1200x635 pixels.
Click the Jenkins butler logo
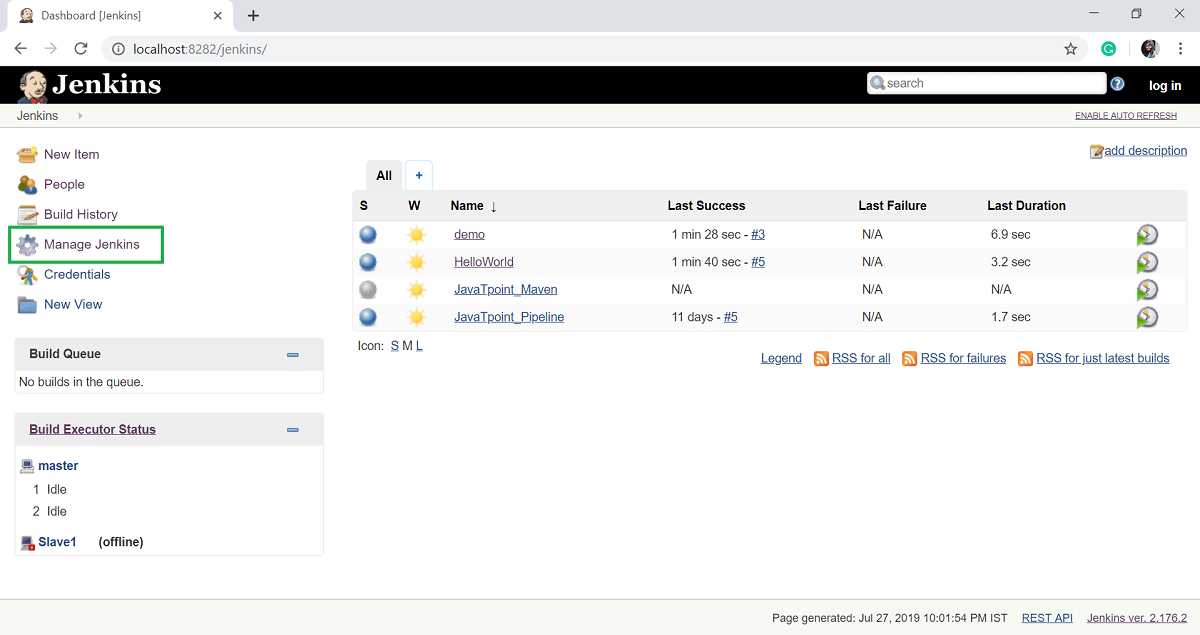(32, 86)
